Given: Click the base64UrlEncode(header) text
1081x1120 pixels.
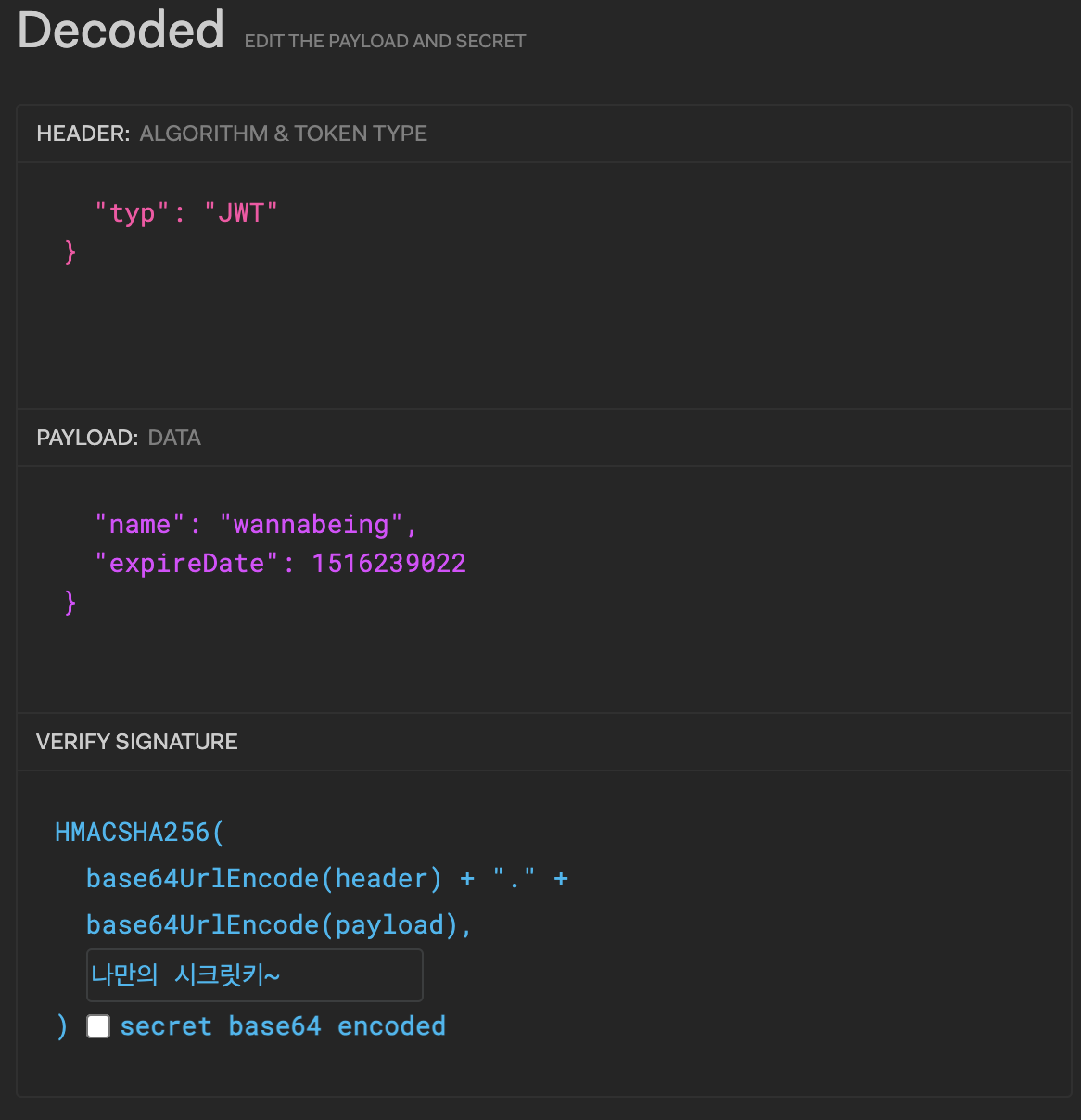Looking at the screenshot, I should point(264,879).
